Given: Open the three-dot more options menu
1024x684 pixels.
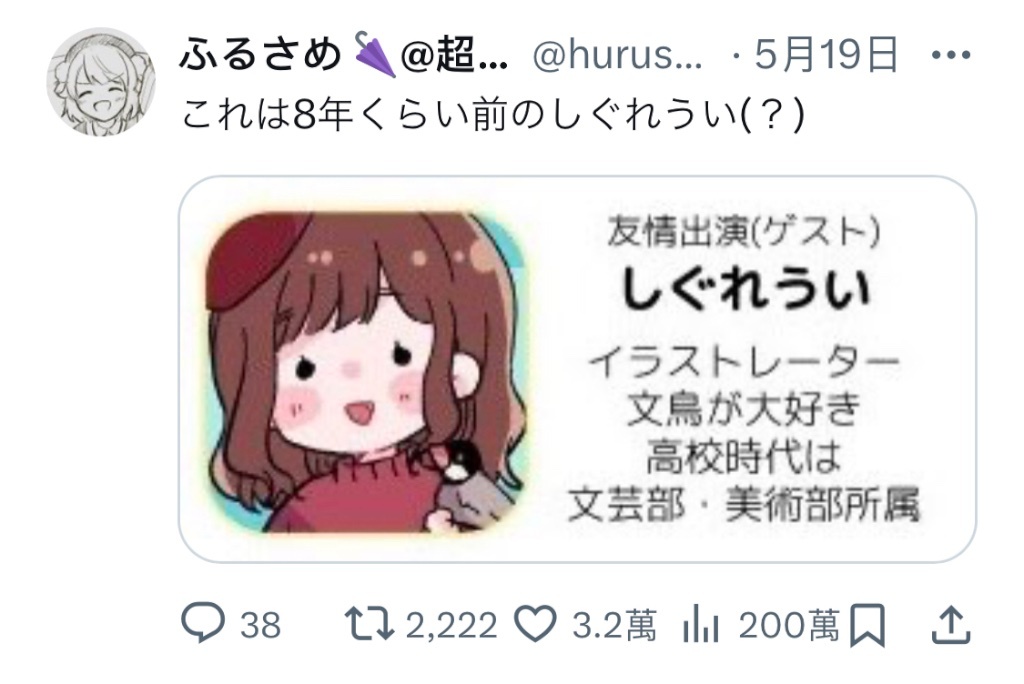Looking at the screenshot, I should 951,55.
